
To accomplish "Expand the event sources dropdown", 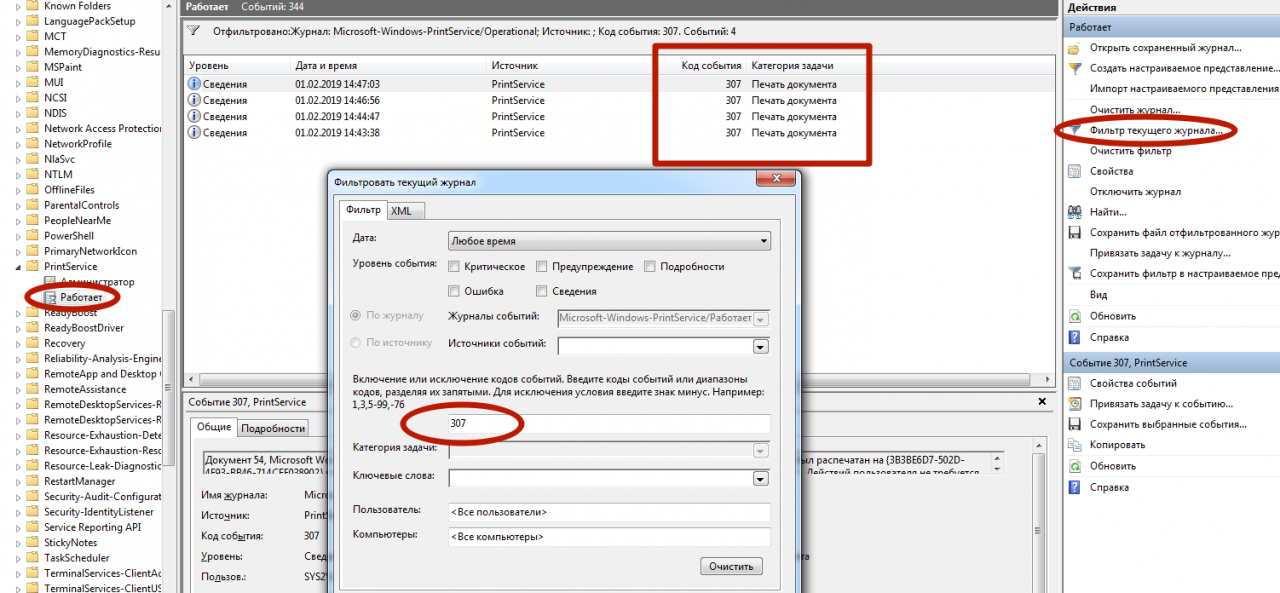I will (x=760, y=346).
